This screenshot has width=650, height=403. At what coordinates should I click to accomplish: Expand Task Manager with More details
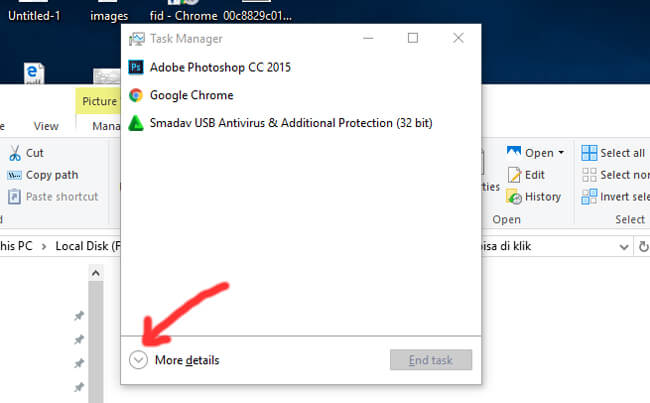pyautogui.click(x=138, y=360)
